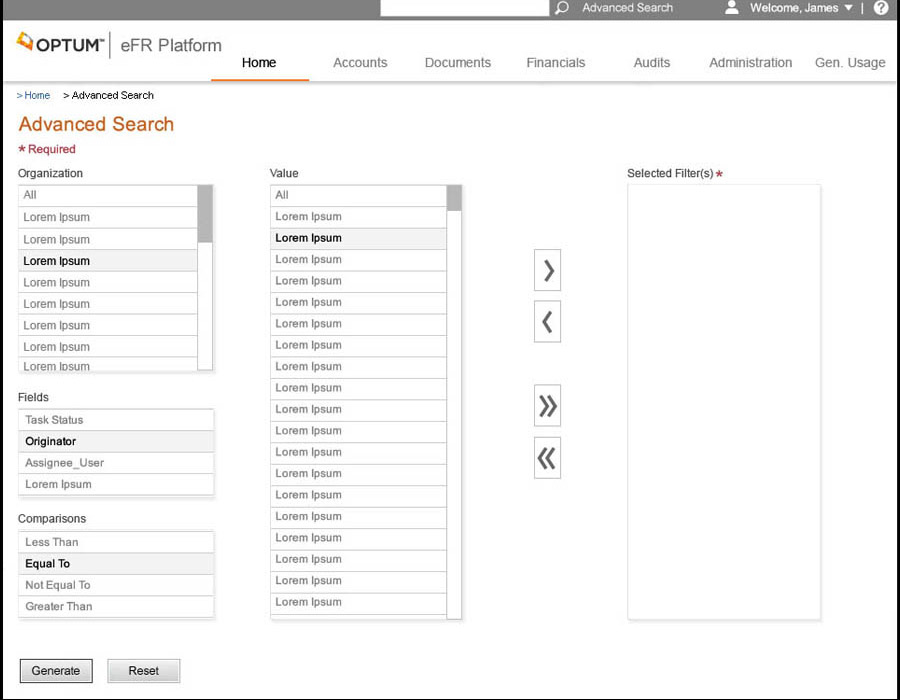The height and width of the screenshot is (700, 900).
Task: Click the magnifying glass search icon
Action: (562, 8)
